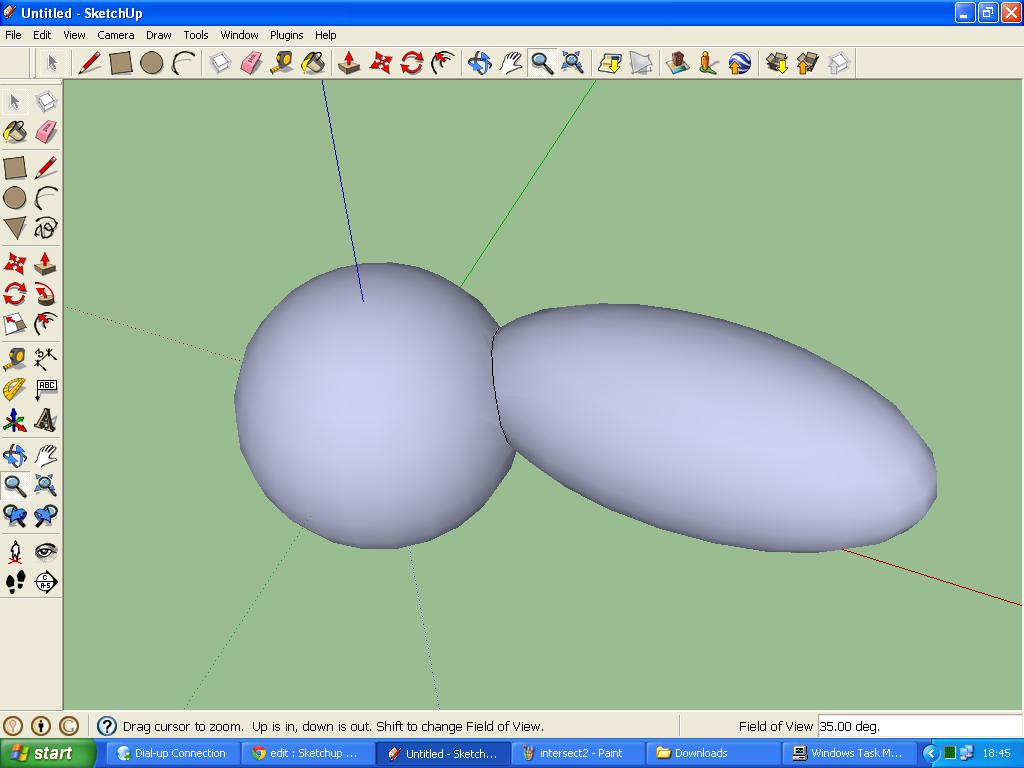
Task: Go to the Previous camera view
Action: pyautogui.click(x=14, y=516)
